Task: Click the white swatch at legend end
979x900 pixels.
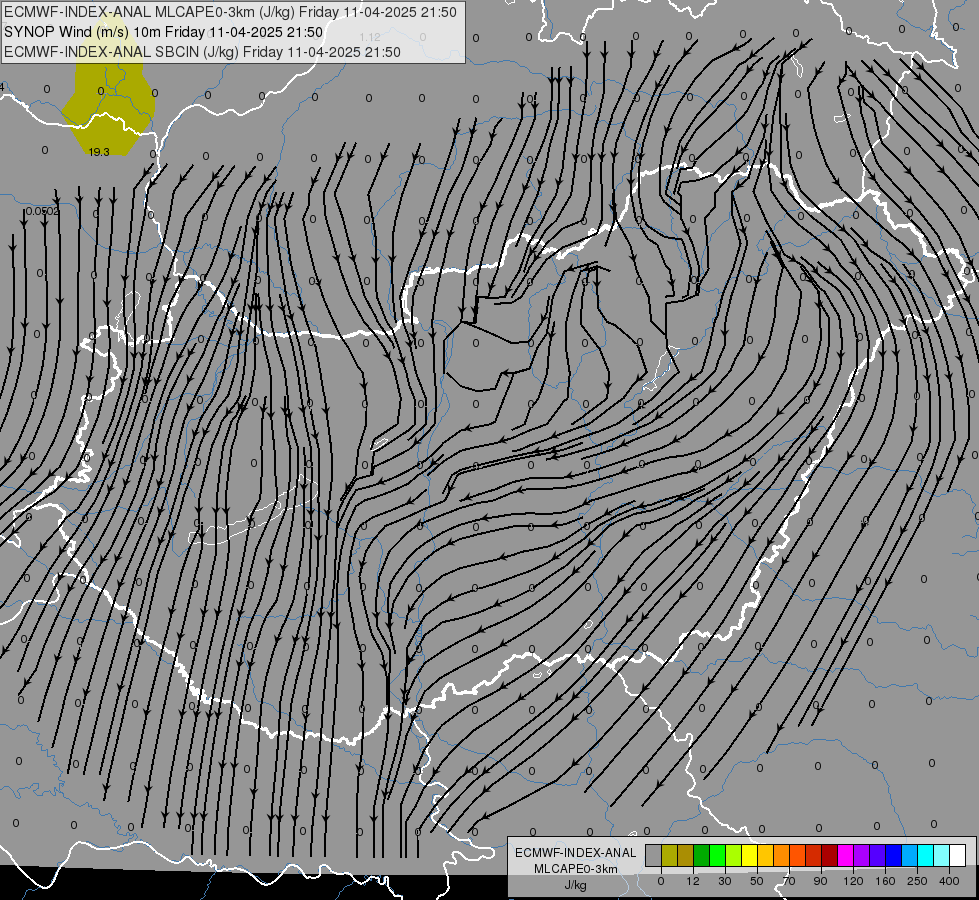Action: [x=958, y=856]
